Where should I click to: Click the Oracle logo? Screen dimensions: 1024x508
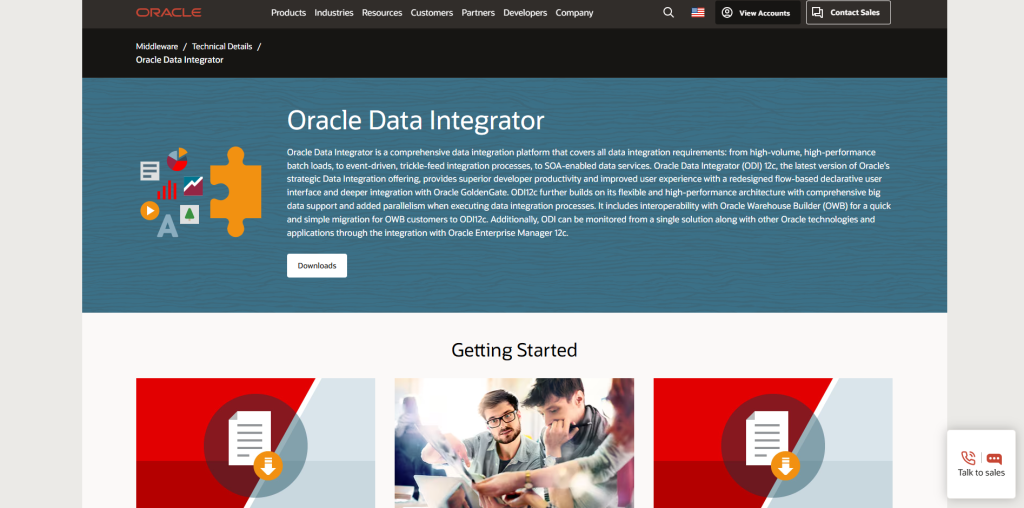coord(168,12)
